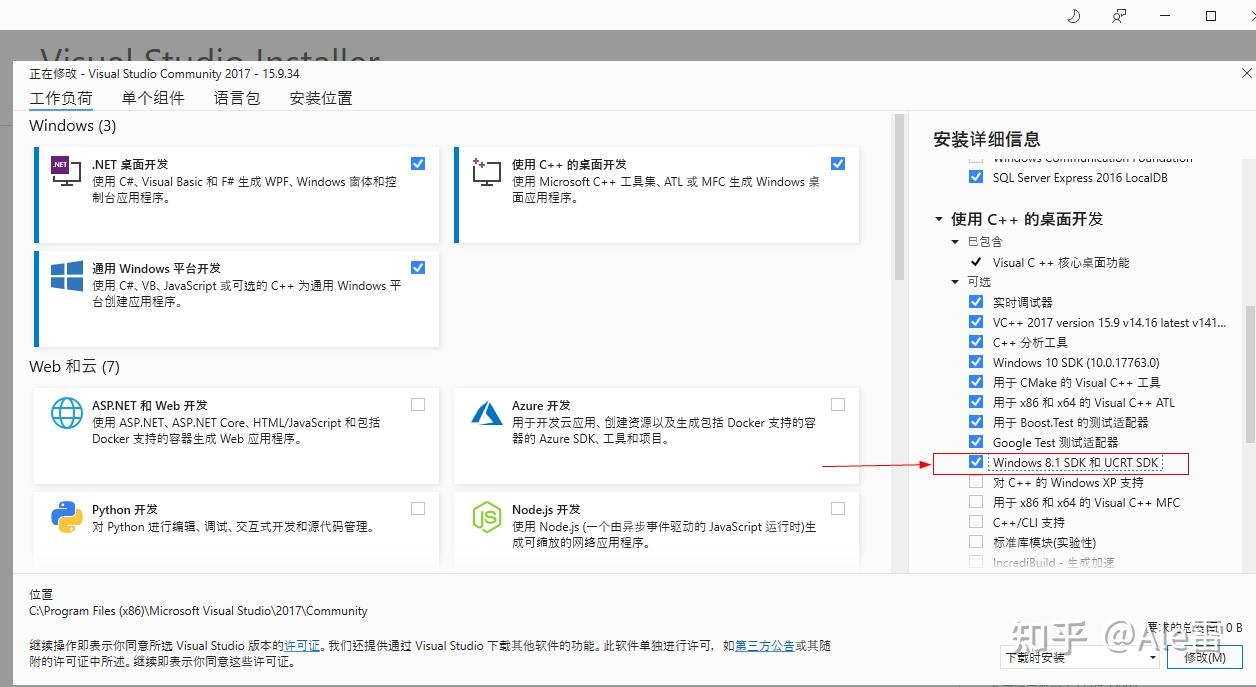Check the 对 C++ 的 Windows XP 支持 checkbox
Image resolution: width=1256 pixels, height=687 pixels.
[976, 482]
